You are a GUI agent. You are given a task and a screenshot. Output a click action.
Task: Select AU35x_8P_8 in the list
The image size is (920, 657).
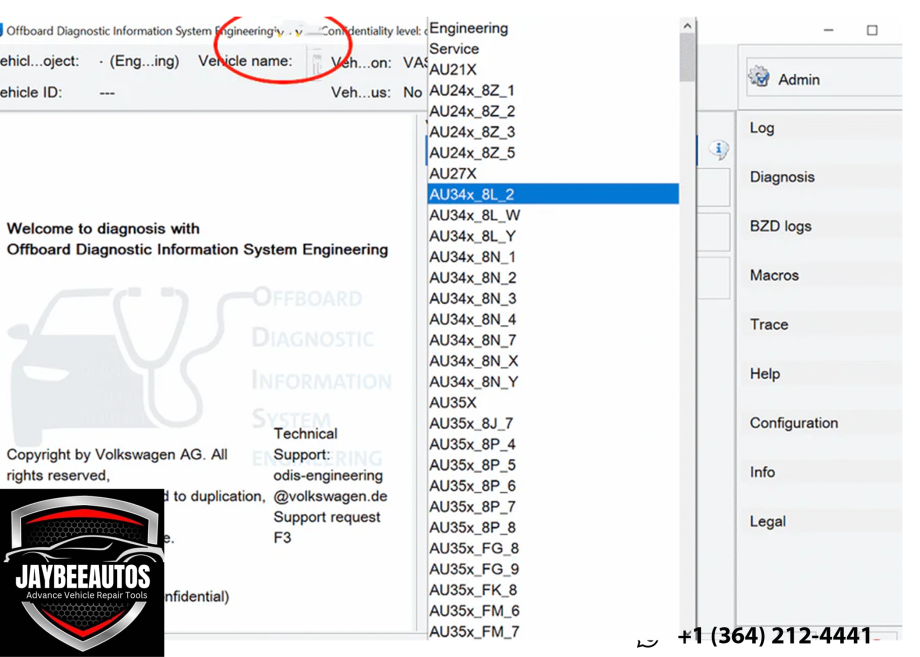(x=553, y=527)
